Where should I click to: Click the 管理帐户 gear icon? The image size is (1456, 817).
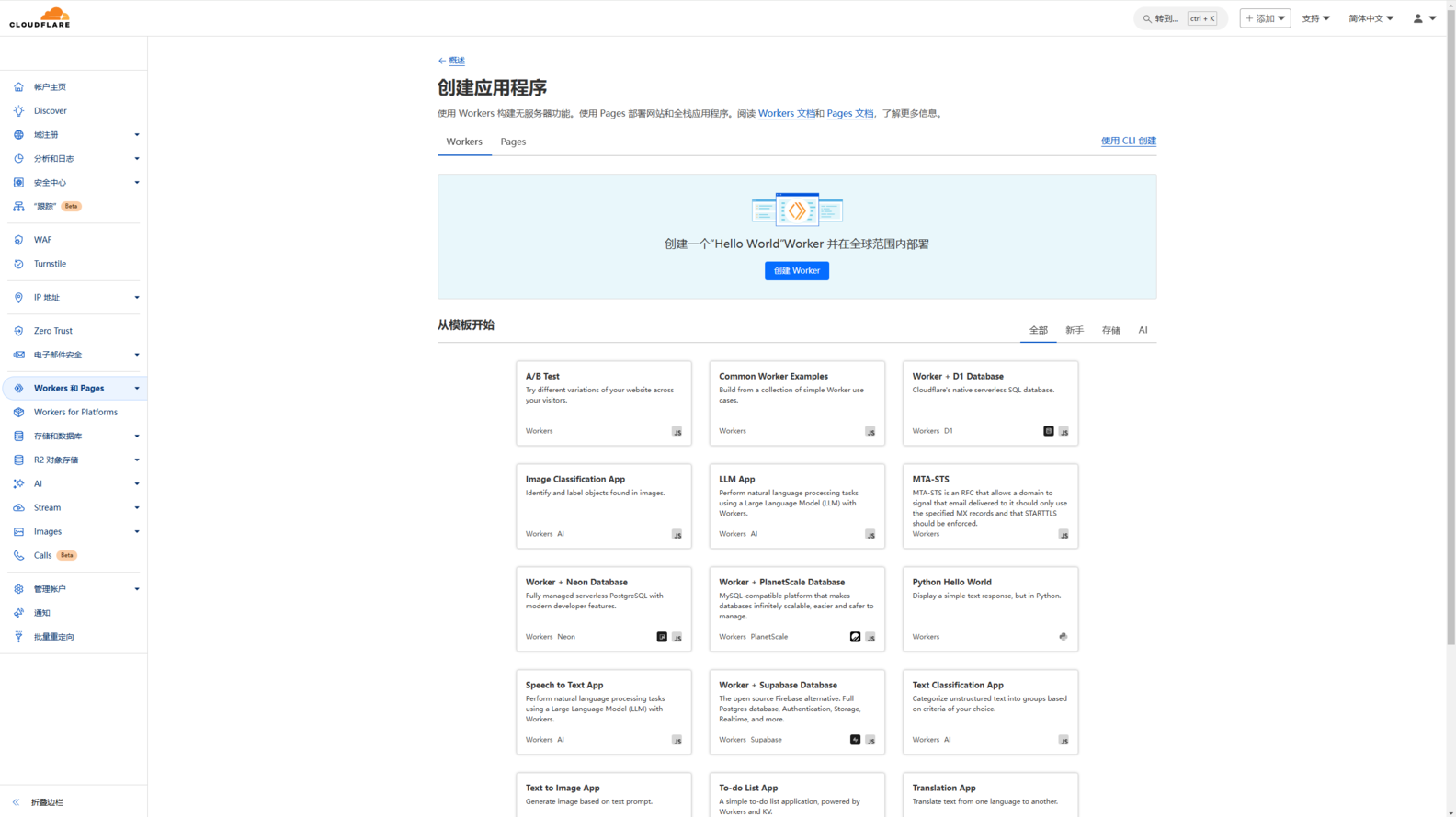pos(18,588)
